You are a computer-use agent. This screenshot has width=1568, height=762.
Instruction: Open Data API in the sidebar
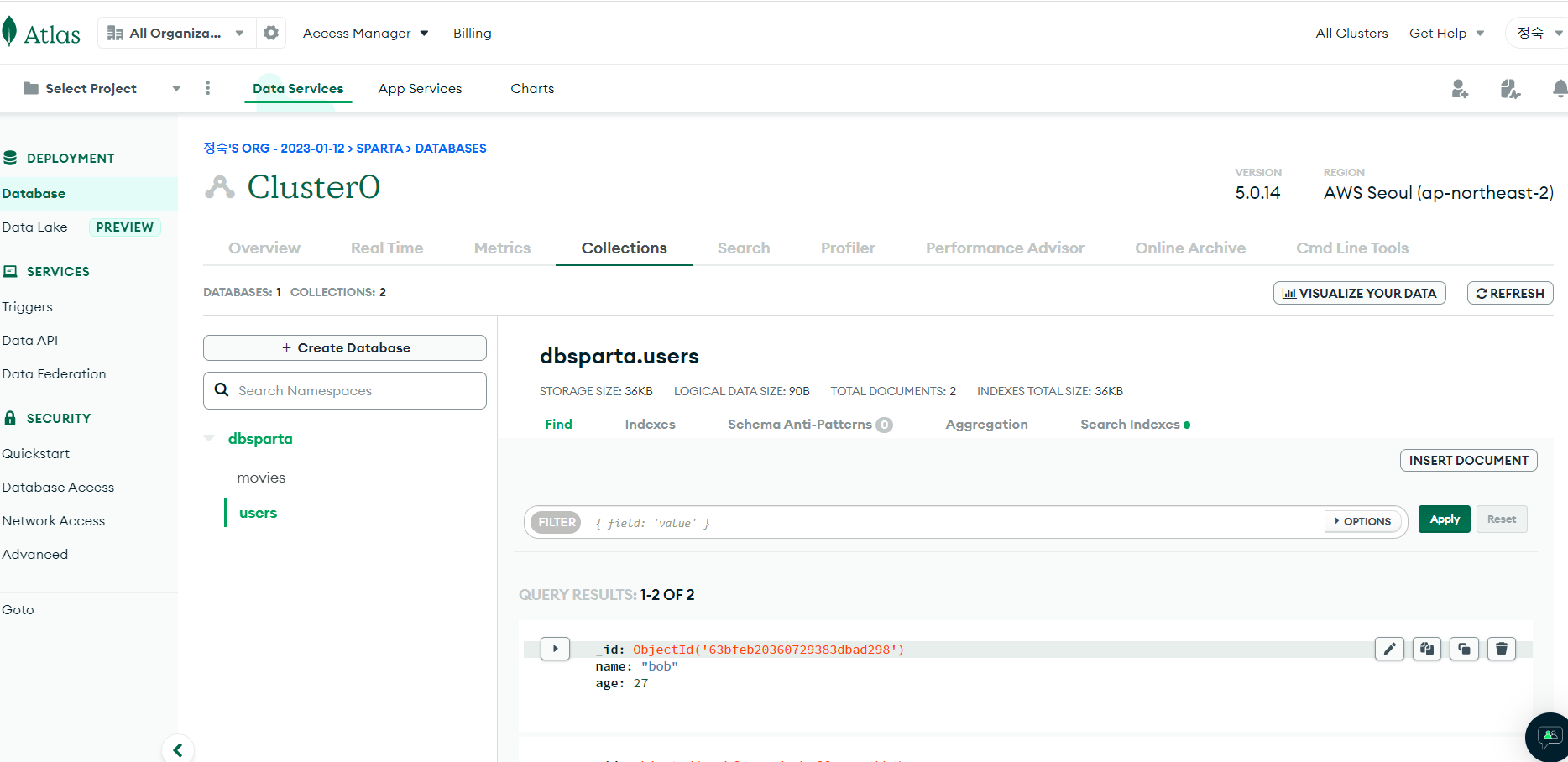click(29, 340)
